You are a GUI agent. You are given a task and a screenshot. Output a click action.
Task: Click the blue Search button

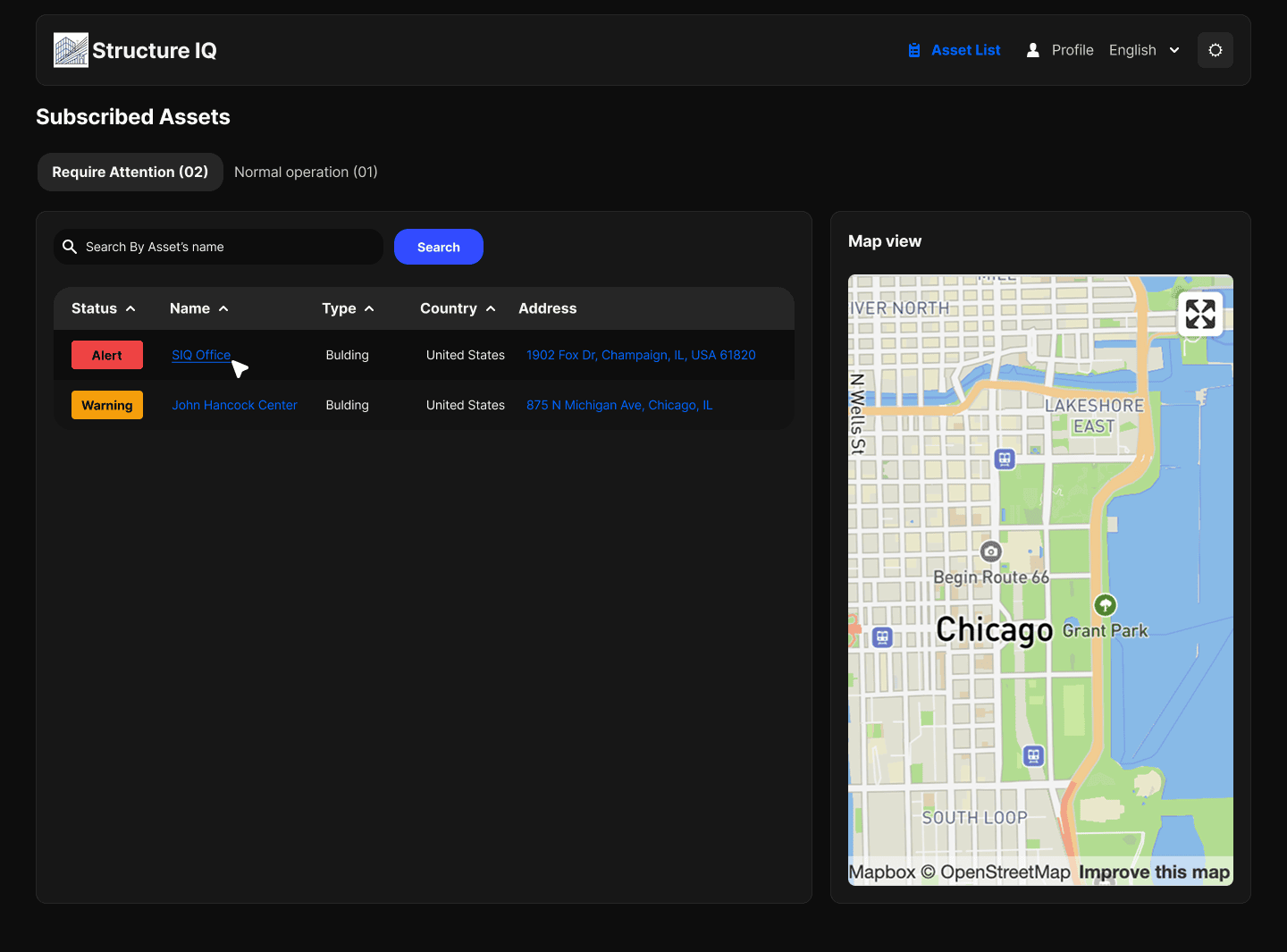coord(439,247)
